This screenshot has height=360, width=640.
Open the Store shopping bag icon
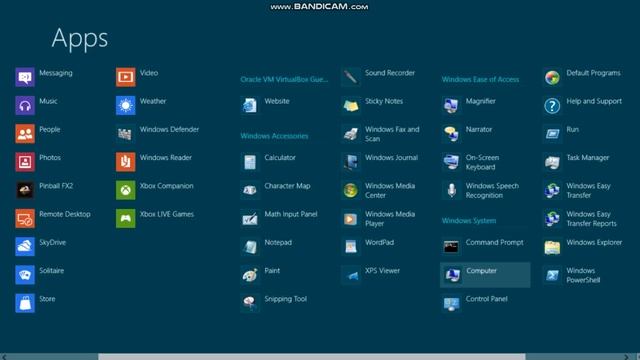click(x=25, y=303)
